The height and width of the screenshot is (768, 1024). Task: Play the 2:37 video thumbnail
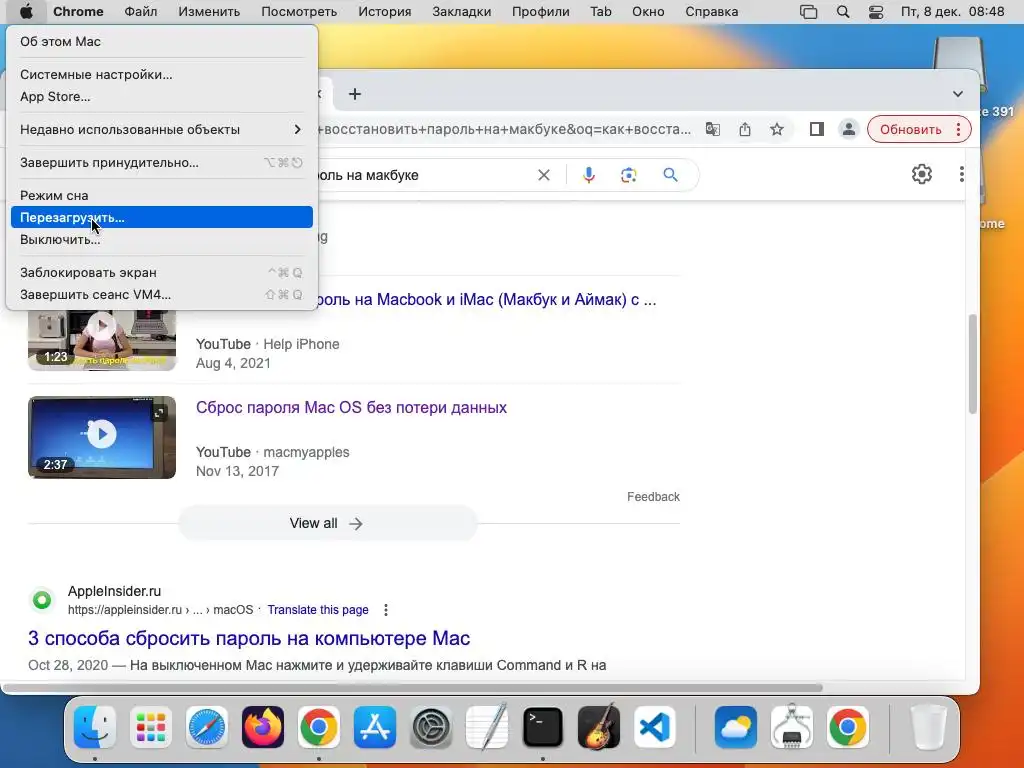point(102,437)
